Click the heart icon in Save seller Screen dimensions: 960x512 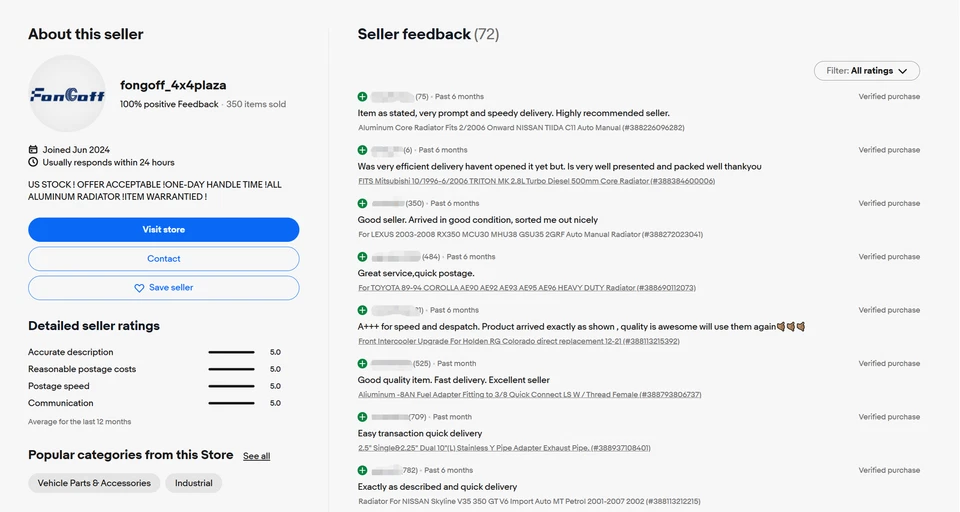tap(139, 288)
